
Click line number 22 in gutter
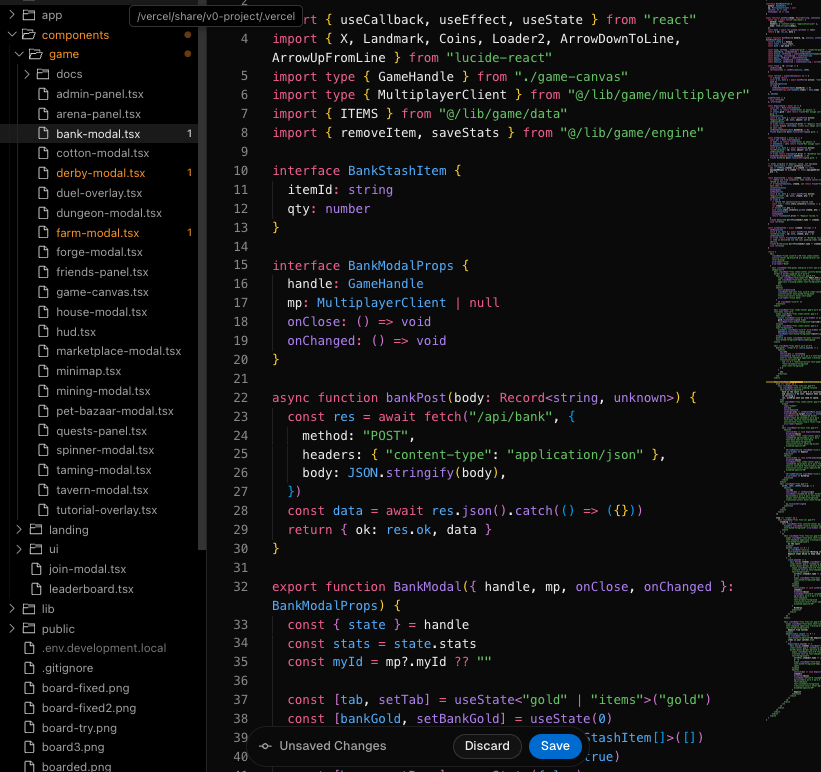click(240, 398)
